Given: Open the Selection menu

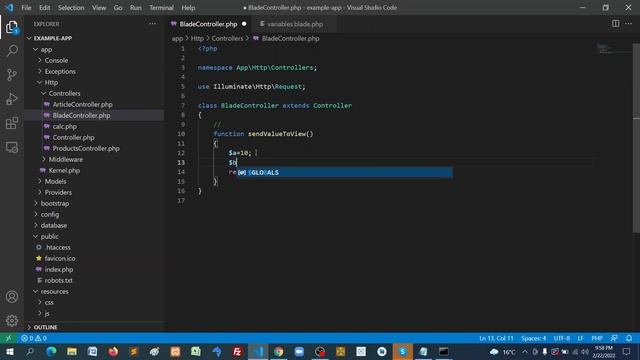Looking at the screenshot, I should click(71, 8).
